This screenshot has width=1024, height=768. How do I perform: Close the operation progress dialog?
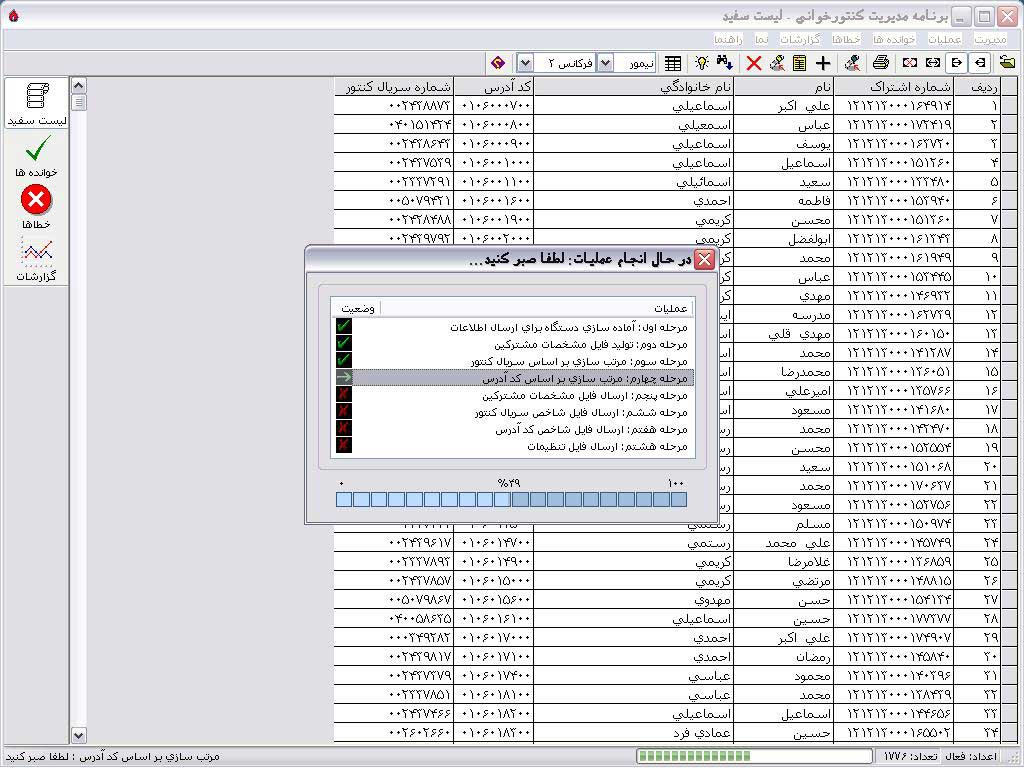pos(704,260)
